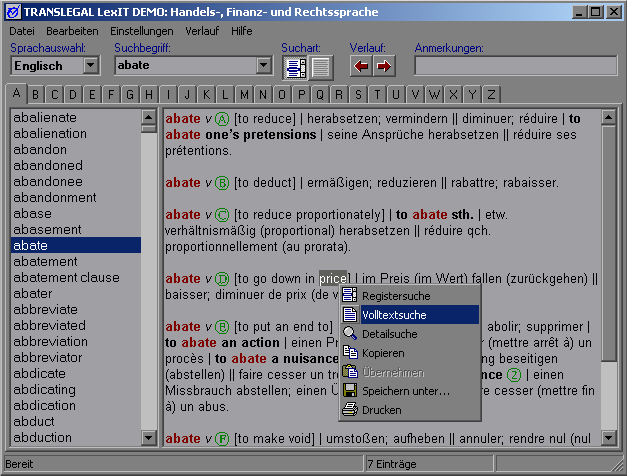The height and width of the screenshot is (476, 627).
Task: Go forward in Verlauf history
Action: [x=384, y=66]
